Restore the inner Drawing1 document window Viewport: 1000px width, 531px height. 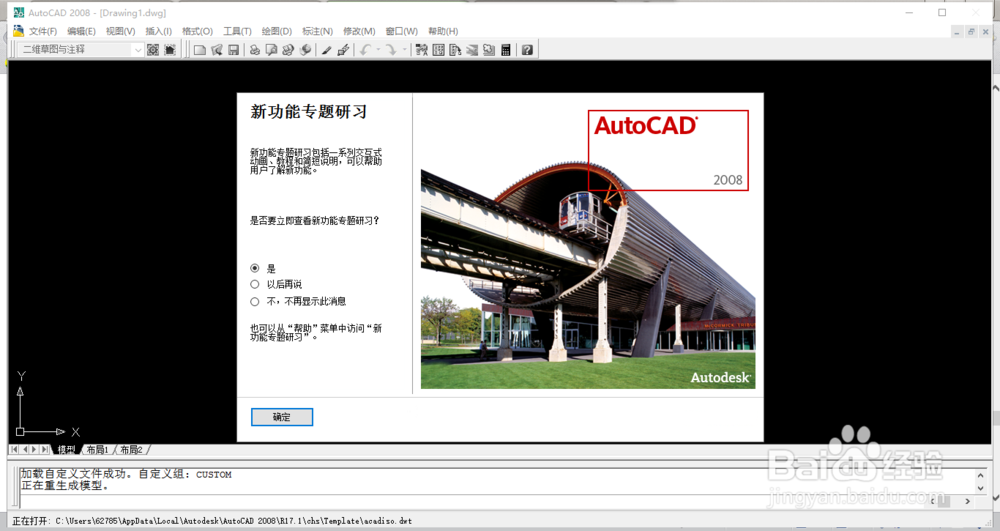(971, 31)
